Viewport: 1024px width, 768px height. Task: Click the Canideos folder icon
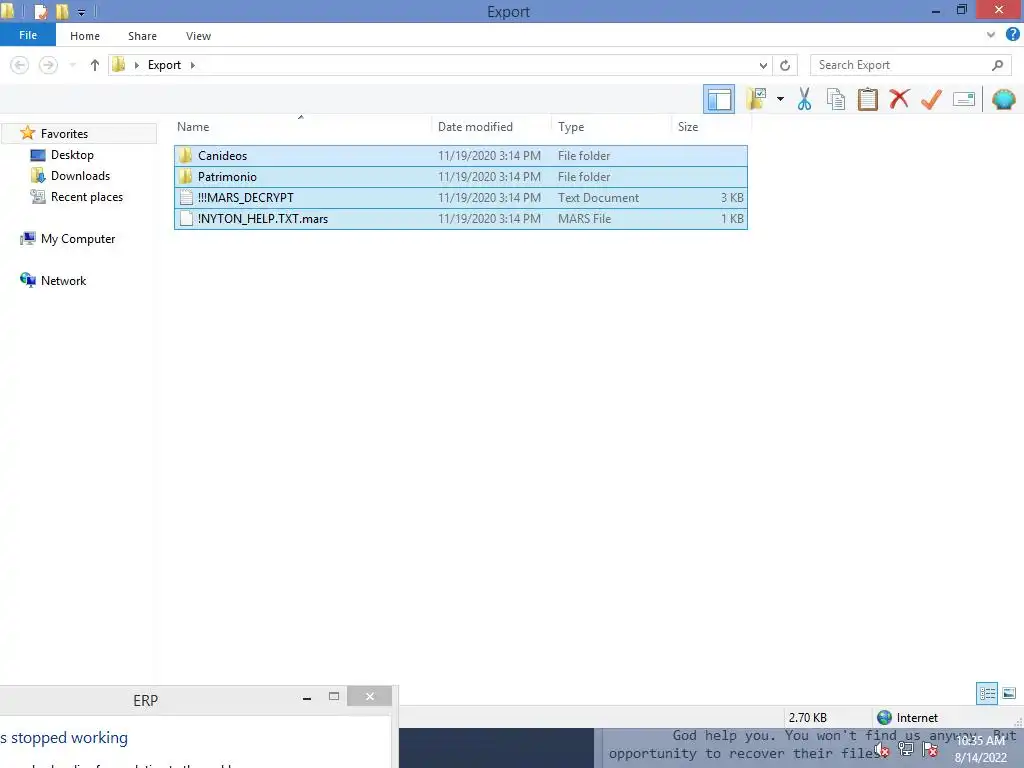[185, 155]
